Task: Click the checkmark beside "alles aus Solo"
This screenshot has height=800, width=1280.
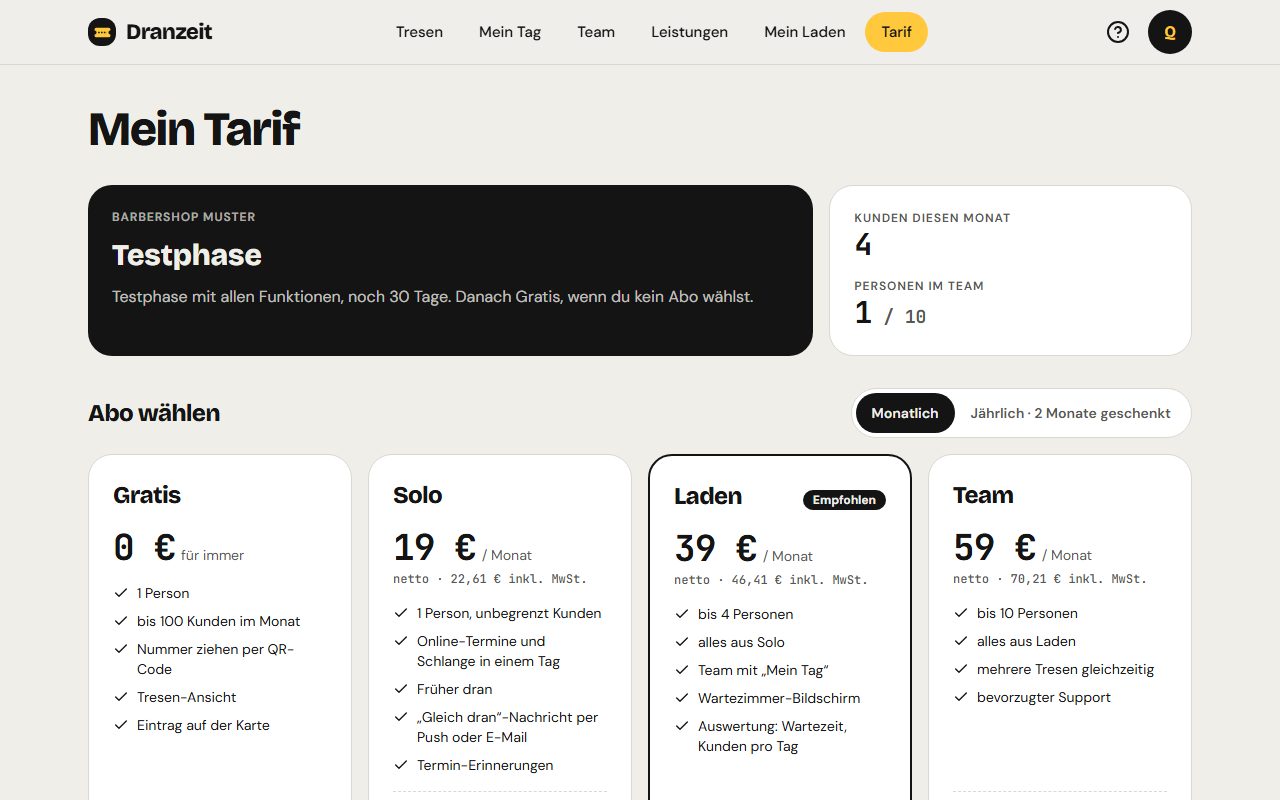Action: (682, 642)
